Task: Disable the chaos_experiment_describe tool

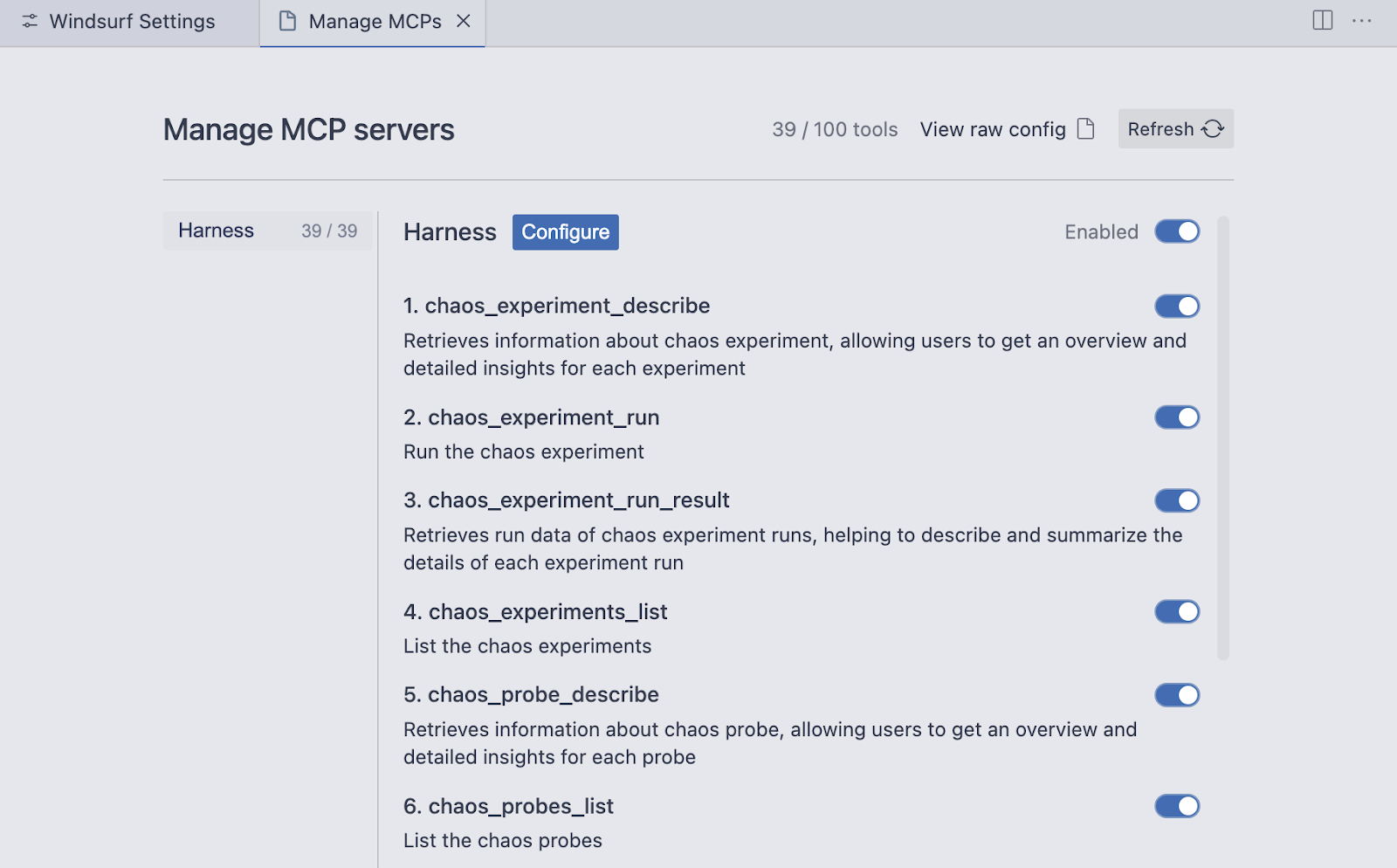Action: [1177, 307]
